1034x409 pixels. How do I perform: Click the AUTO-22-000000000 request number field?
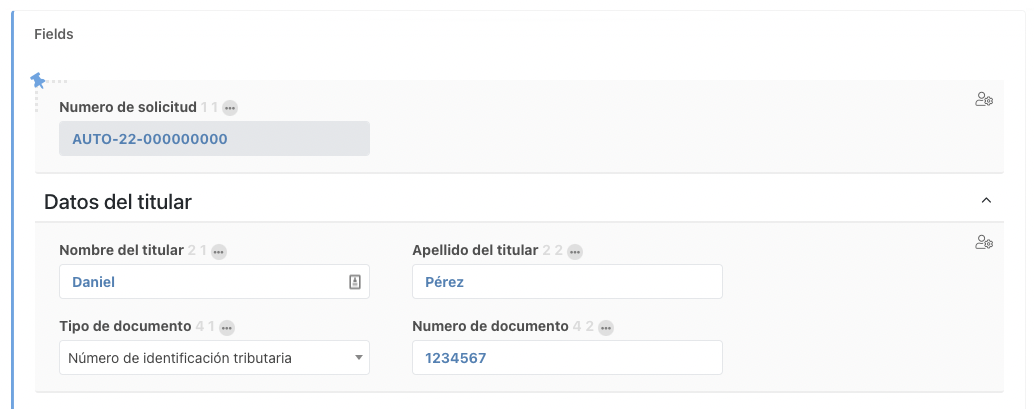[214, 139]
